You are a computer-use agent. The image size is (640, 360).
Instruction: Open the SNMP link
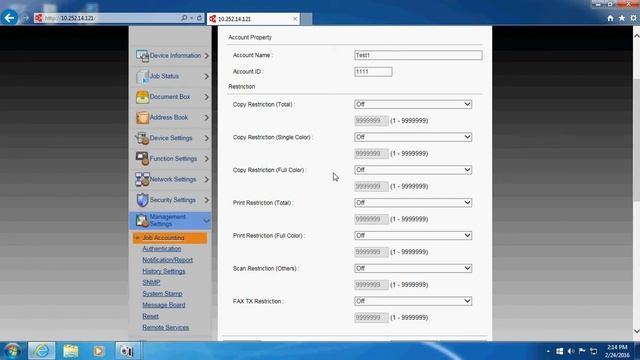(151, 282)
